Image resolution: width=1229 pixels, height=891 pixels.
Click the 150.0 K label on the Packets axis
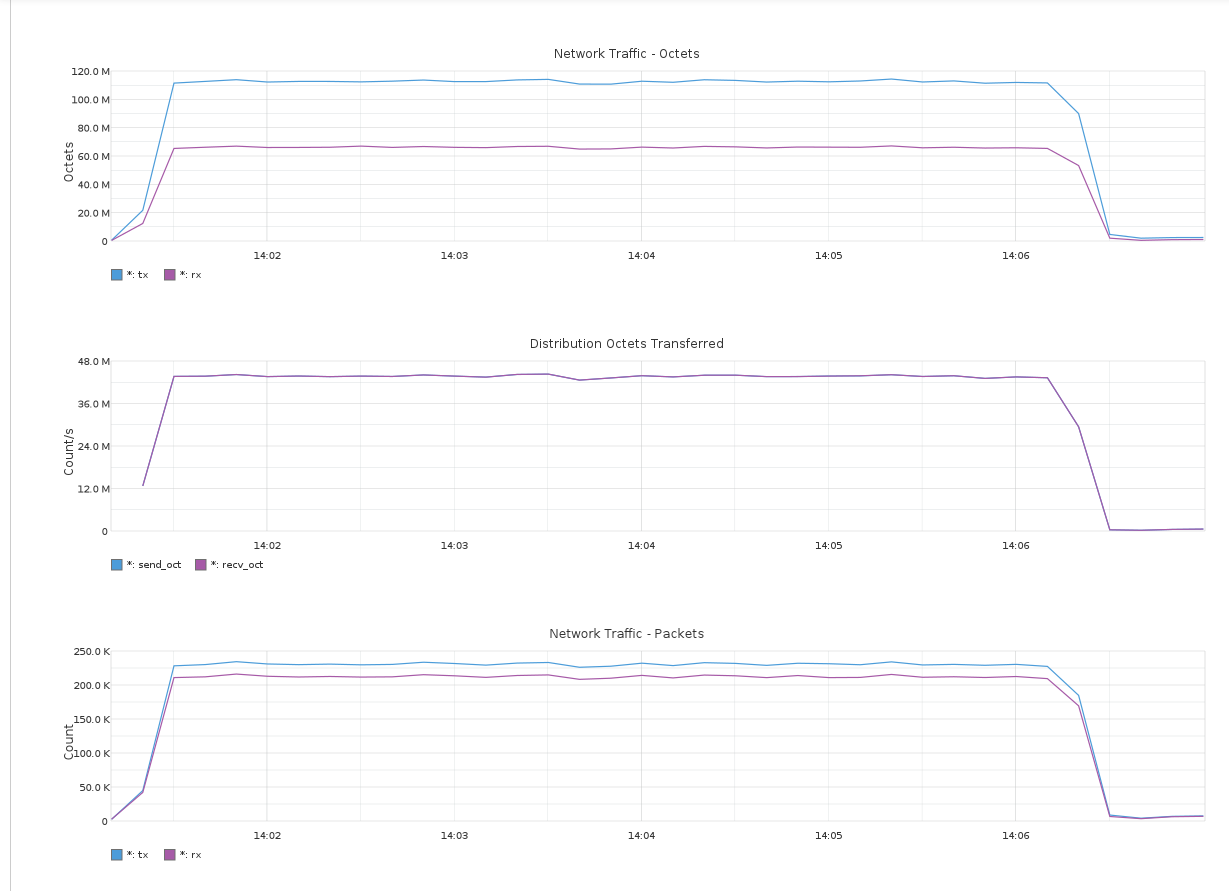(91, 719)
